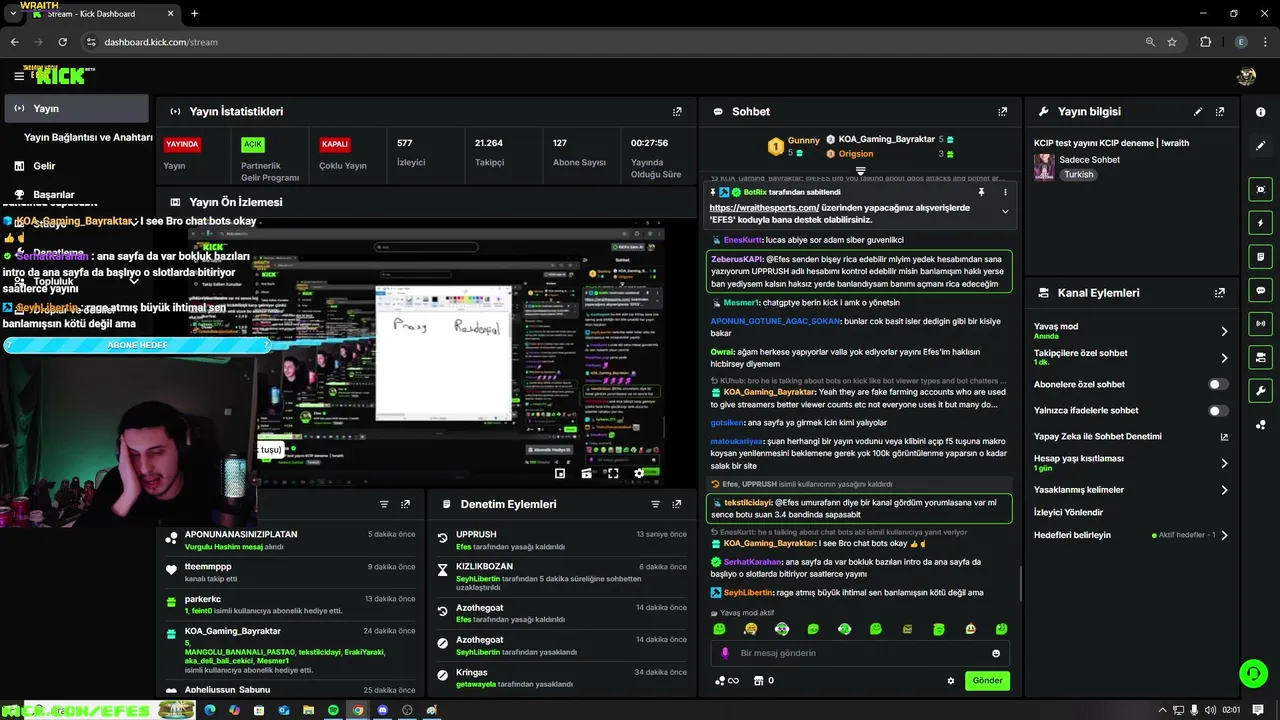
Task: Open the wraithesports.com link in pinned message
Action: tap(764, 208)
